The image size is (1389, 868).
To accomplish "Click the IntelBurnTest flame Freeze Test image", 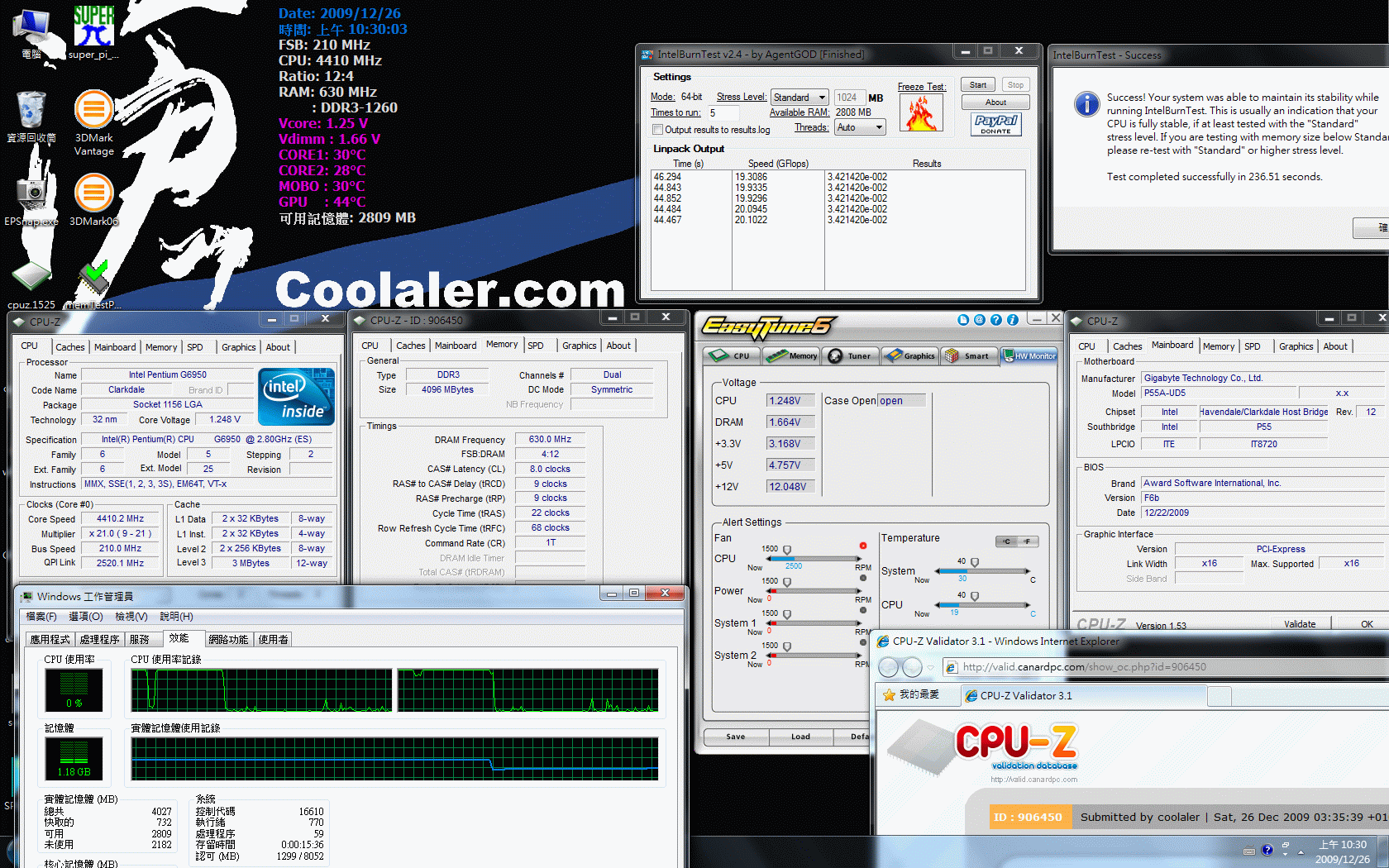I will [x=922, y=112].
